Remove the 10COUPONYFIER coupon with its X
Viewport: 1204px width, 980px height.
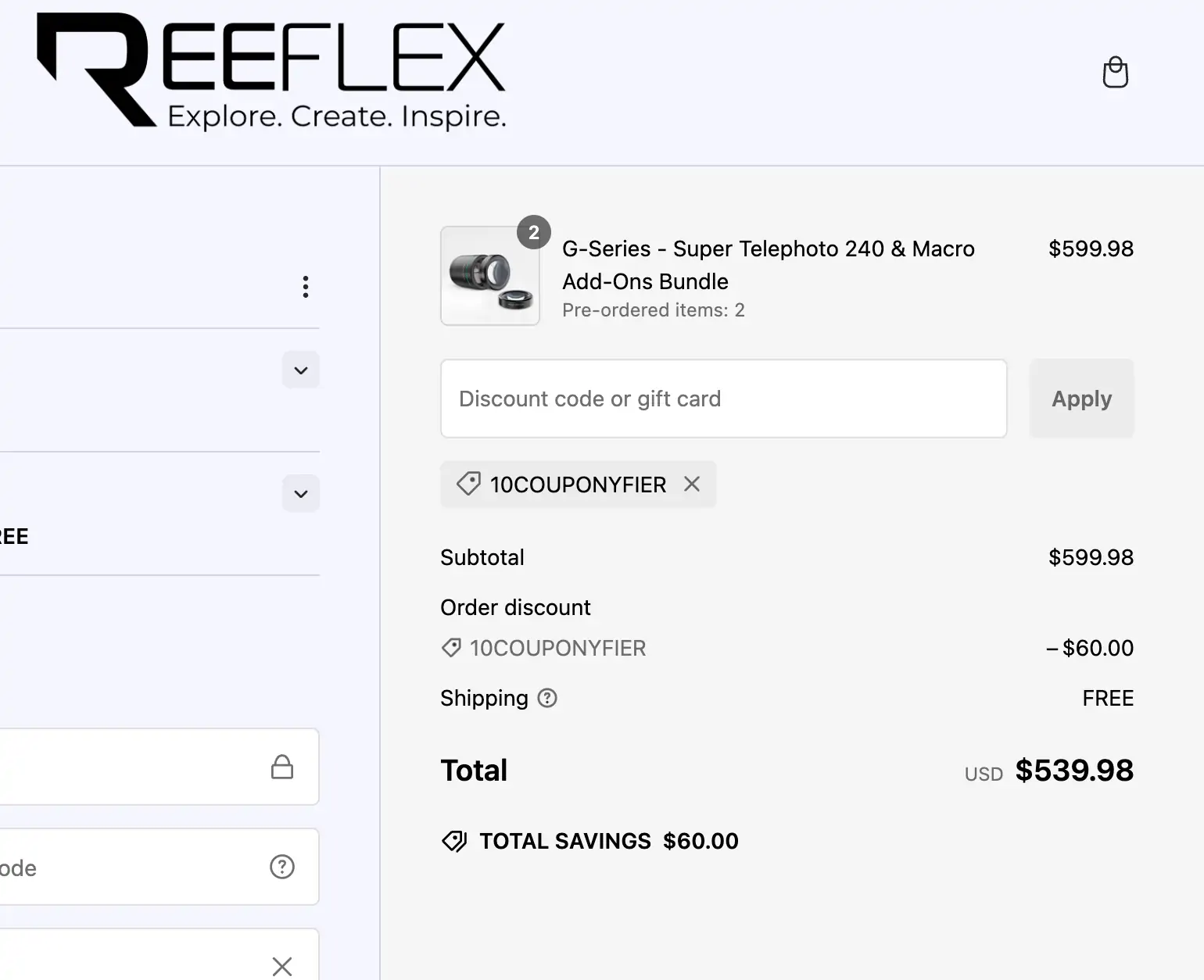[691, 484]
